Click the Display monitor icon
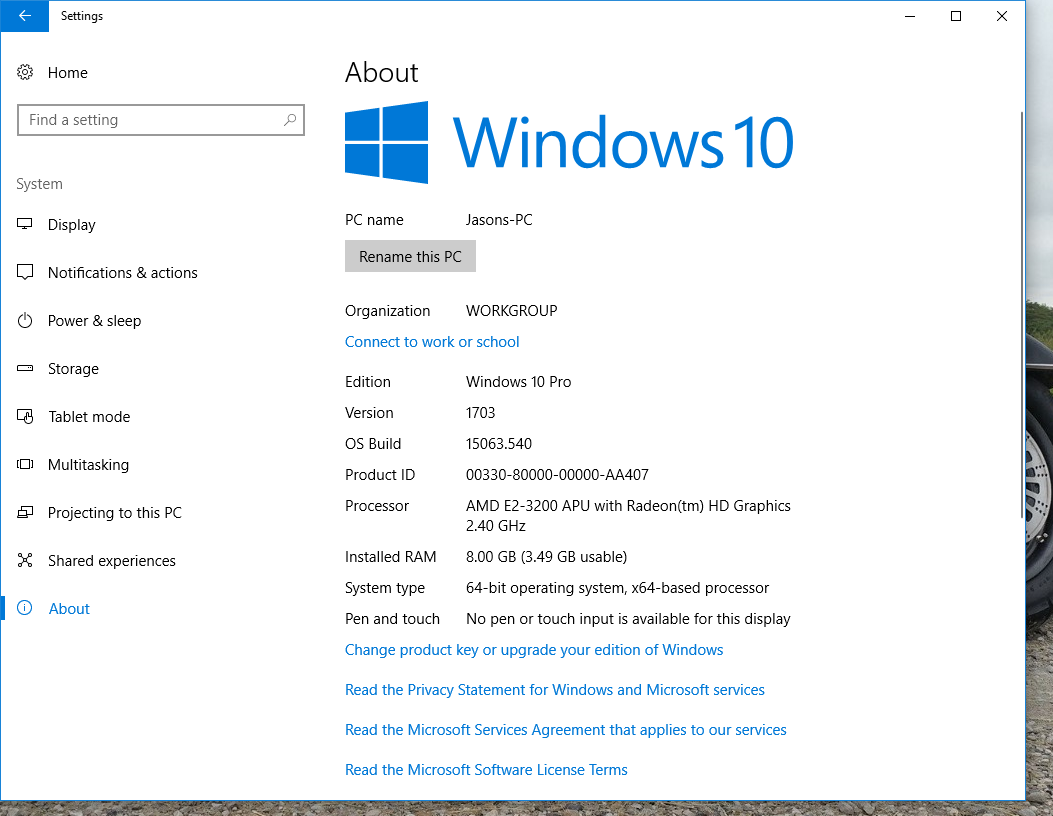Image resolution: width=1053 pixels, height=816 pixels. [x=26, y=225]
